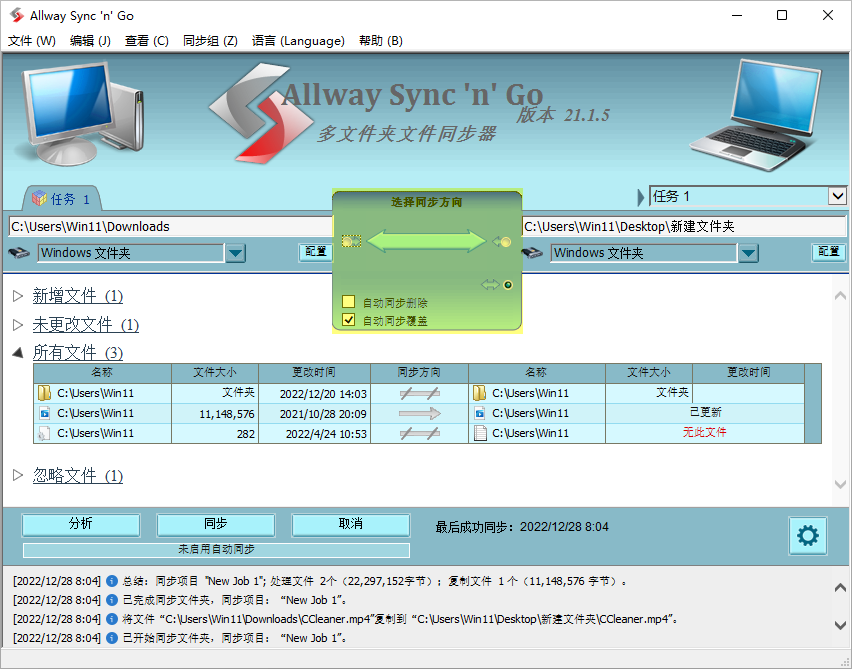Click the file icon in the 282 row
This screenshot has width=852, height=669.
44,434
